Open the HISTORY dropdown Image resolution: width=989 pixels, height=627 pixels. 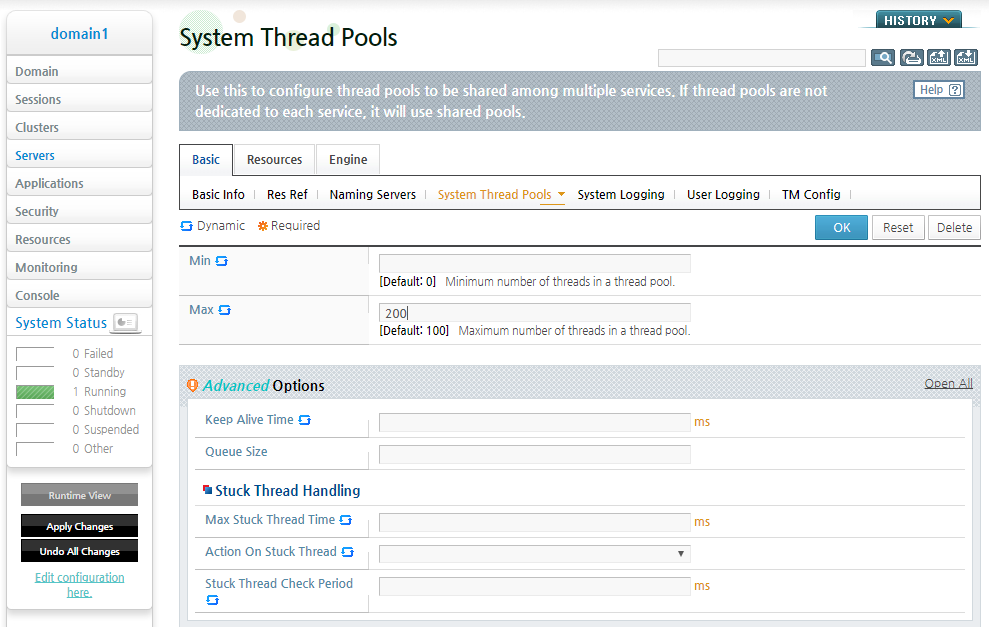click(x=918, y=20)
